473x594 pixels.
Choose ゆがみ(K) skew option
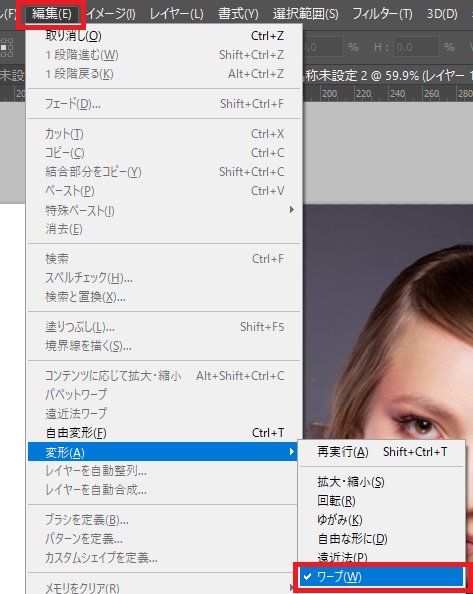(x=382, y=520)
